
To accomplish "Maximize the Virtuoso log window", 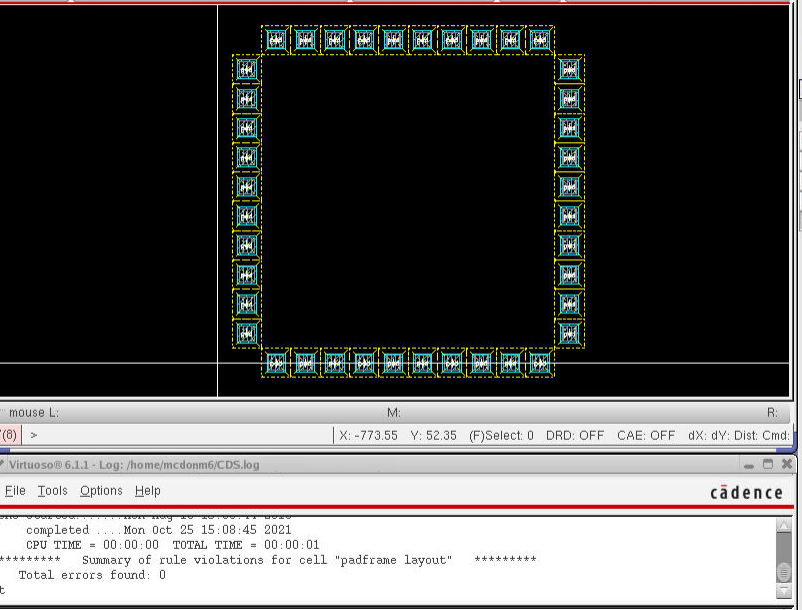I will pos(767,464).
